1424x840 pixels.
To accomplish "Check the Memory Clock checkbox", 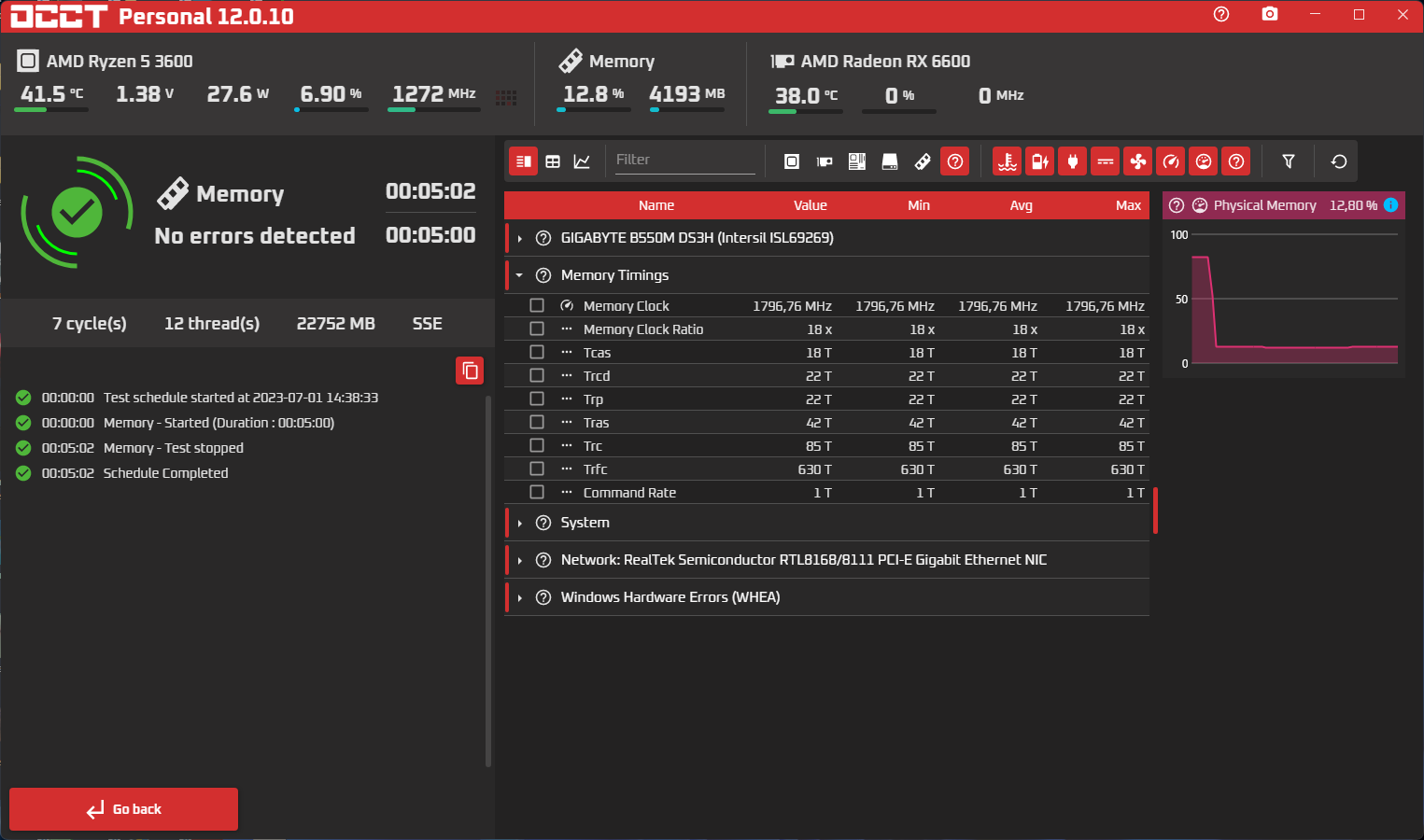I will point(537,305).
